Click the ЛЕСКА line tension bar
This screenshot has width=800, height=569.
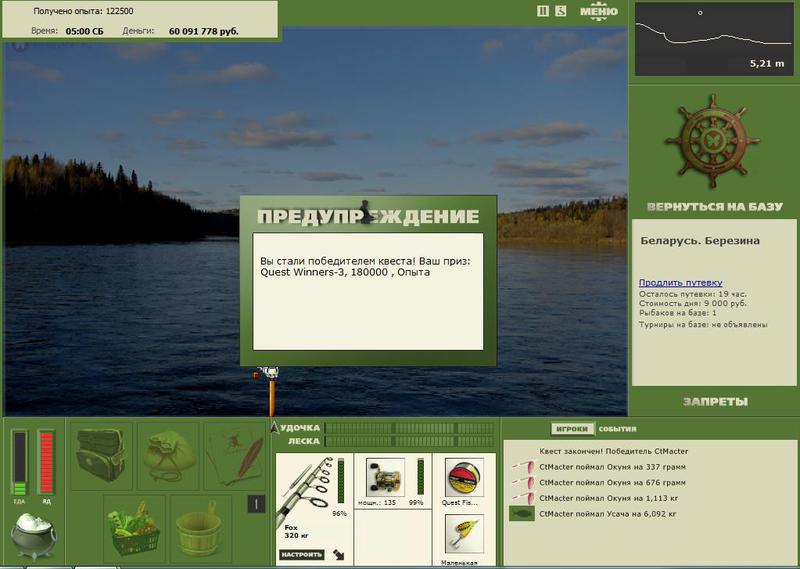(409, 441)
